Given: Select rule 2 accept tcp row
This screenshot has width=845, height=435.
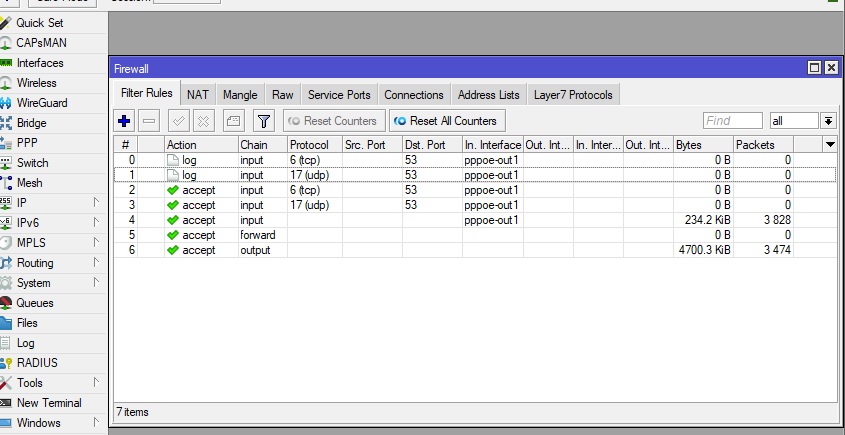Looking at the screenshot, I should (x=475, y=190).
